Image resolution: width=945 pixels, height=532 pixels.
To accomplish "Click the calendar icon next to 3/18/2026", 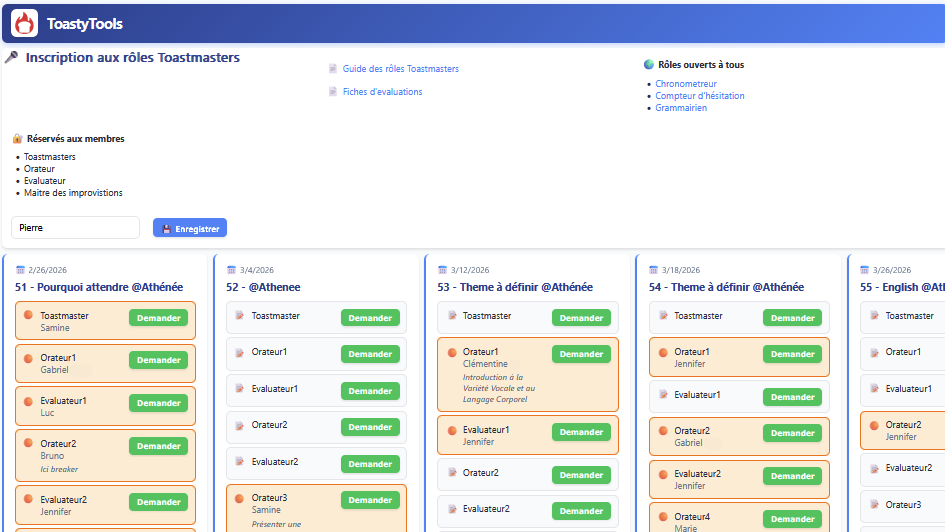I will coord(654,270).
